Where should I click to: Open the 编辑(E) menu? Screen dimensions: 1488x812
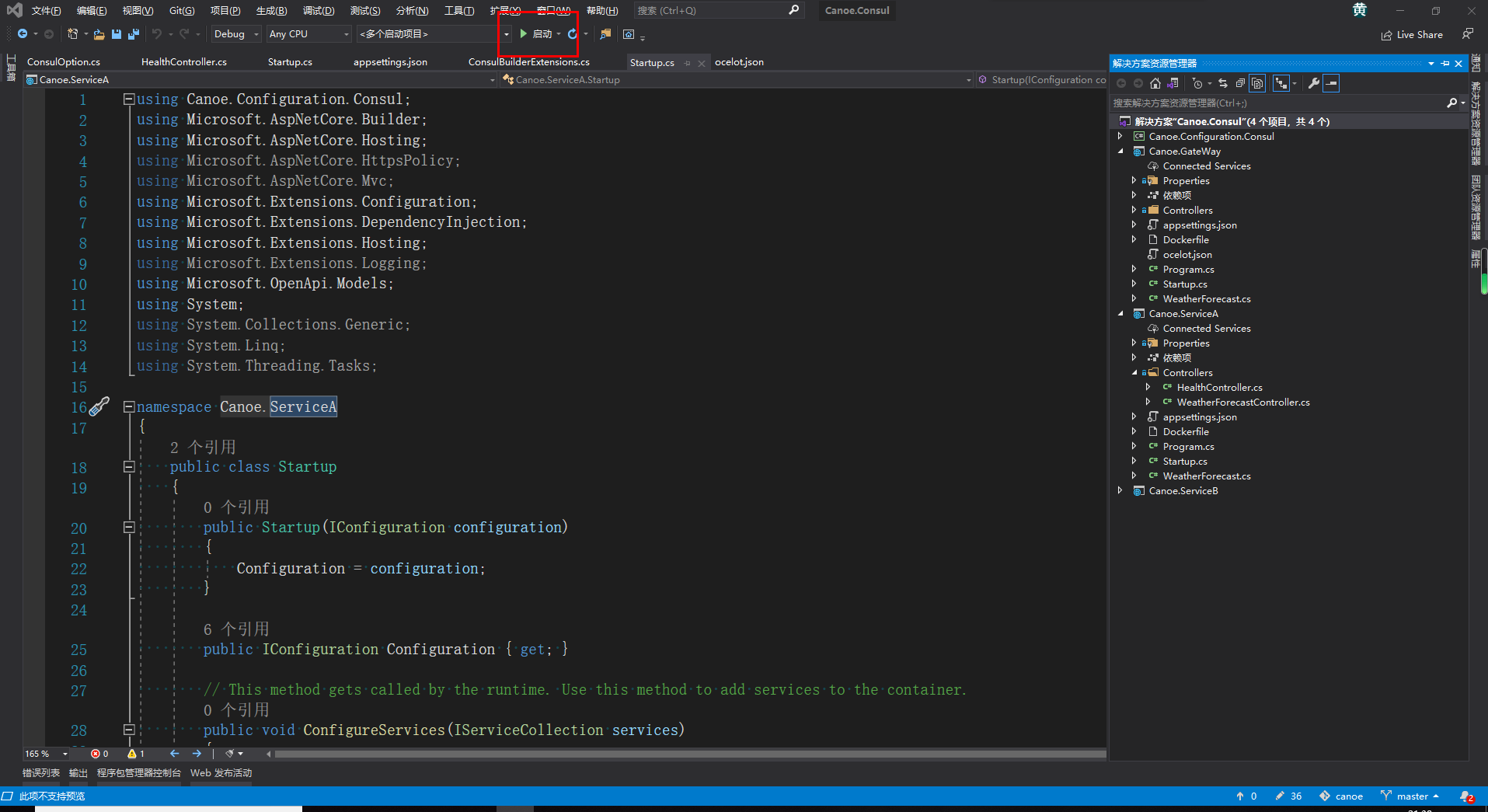92,11
